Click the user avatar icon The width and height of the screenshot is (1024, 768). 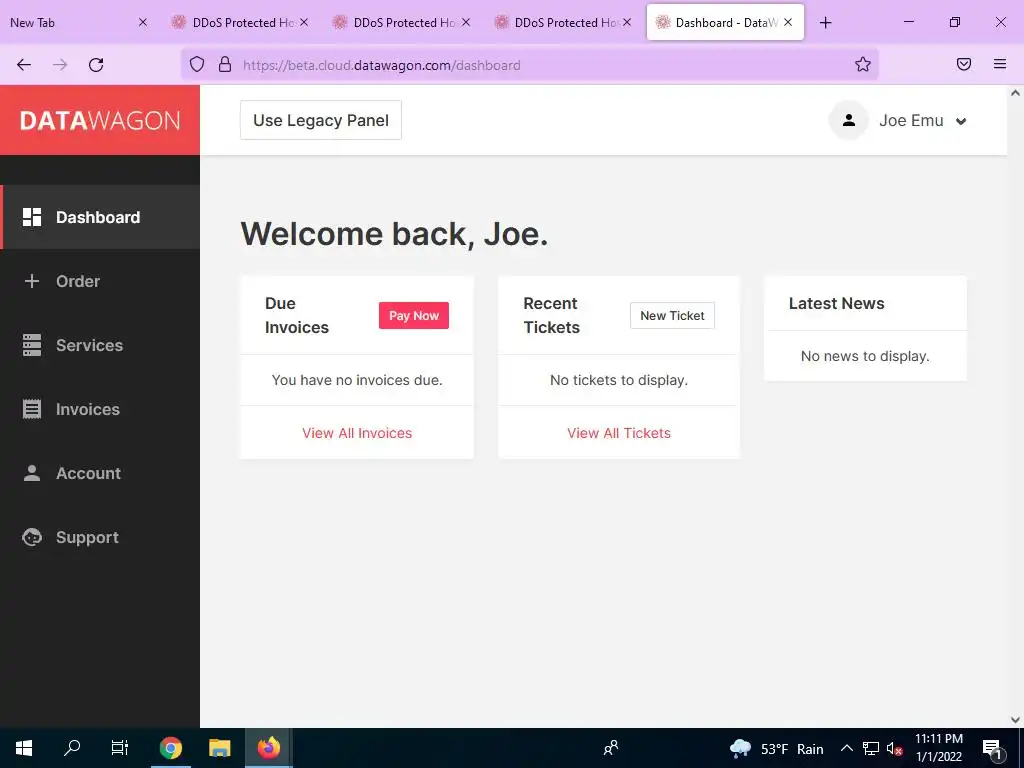848,120
